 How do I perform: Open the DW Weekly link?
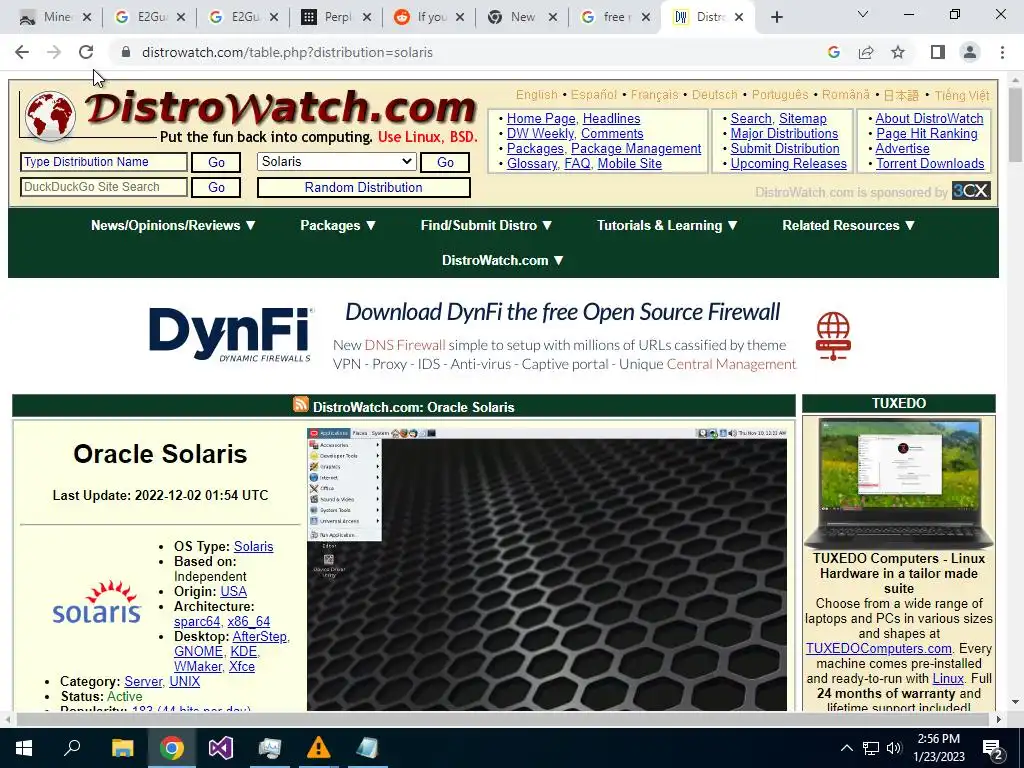point(540,133)
